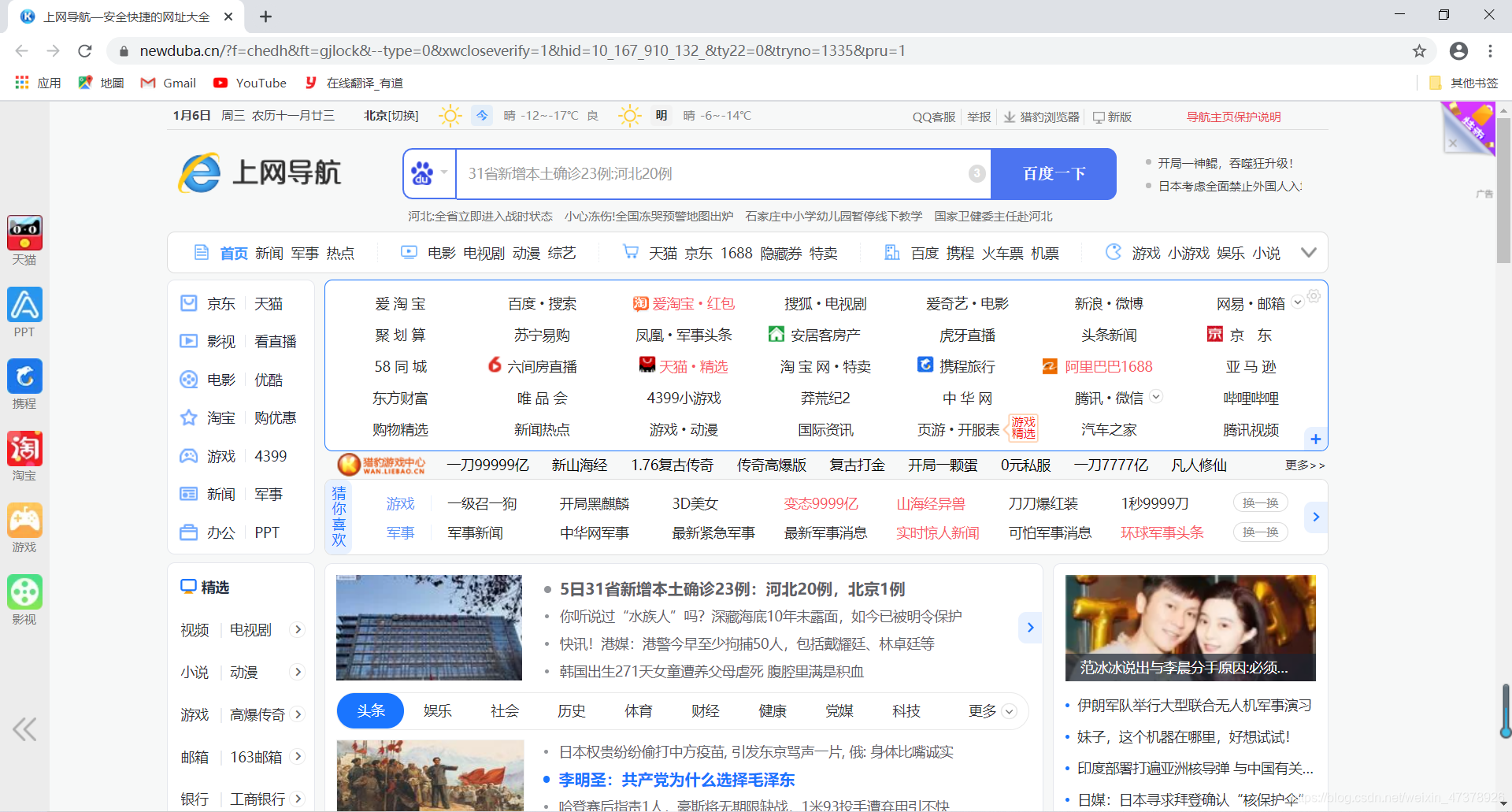Image resolution: width=1512 pixels, height=812 pixels.
Task: Click the 猎豹游戏中心 logo
Action: click(x=382, y=465)
